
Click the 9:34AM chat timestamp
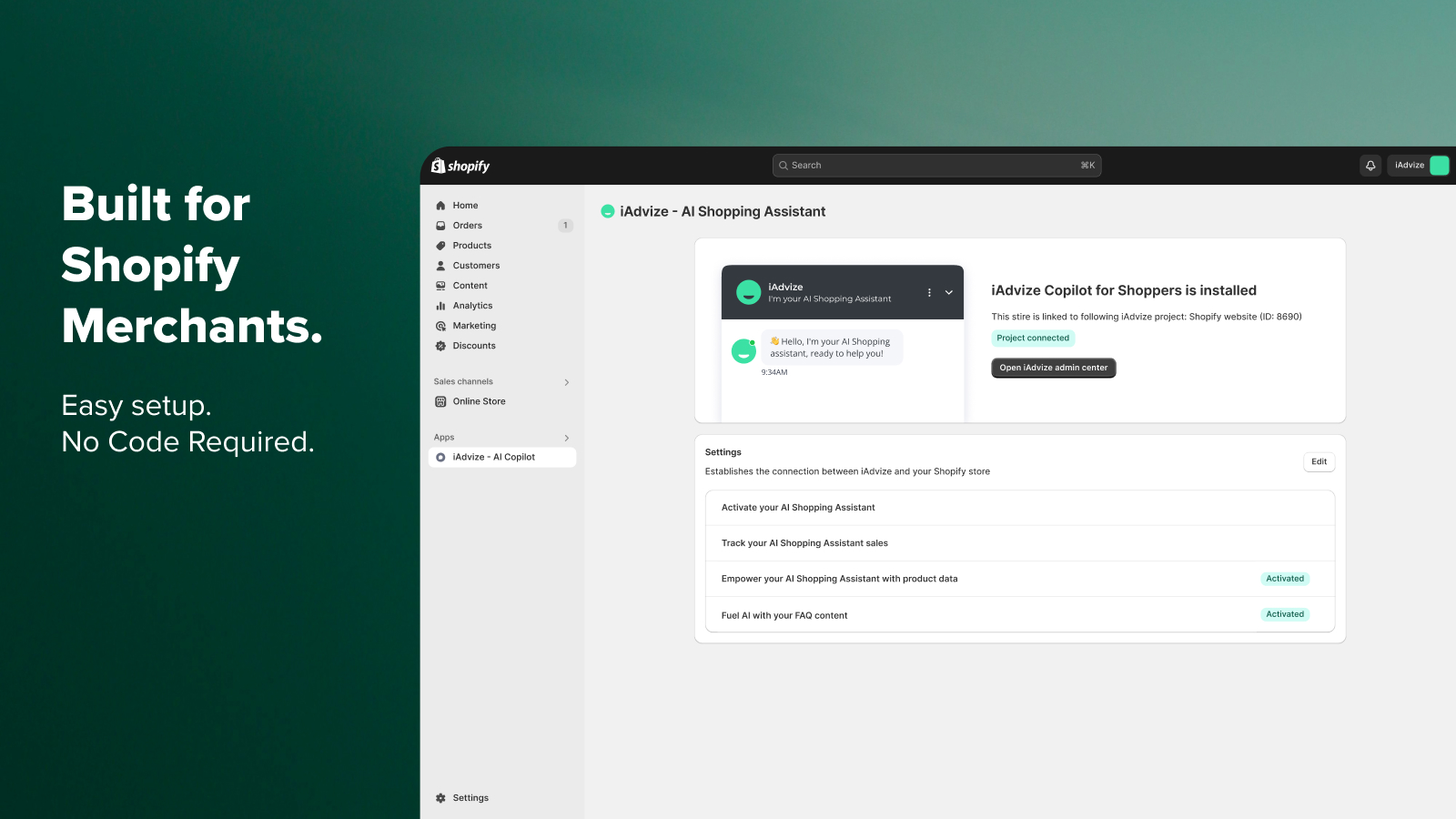tap(774, 373)
